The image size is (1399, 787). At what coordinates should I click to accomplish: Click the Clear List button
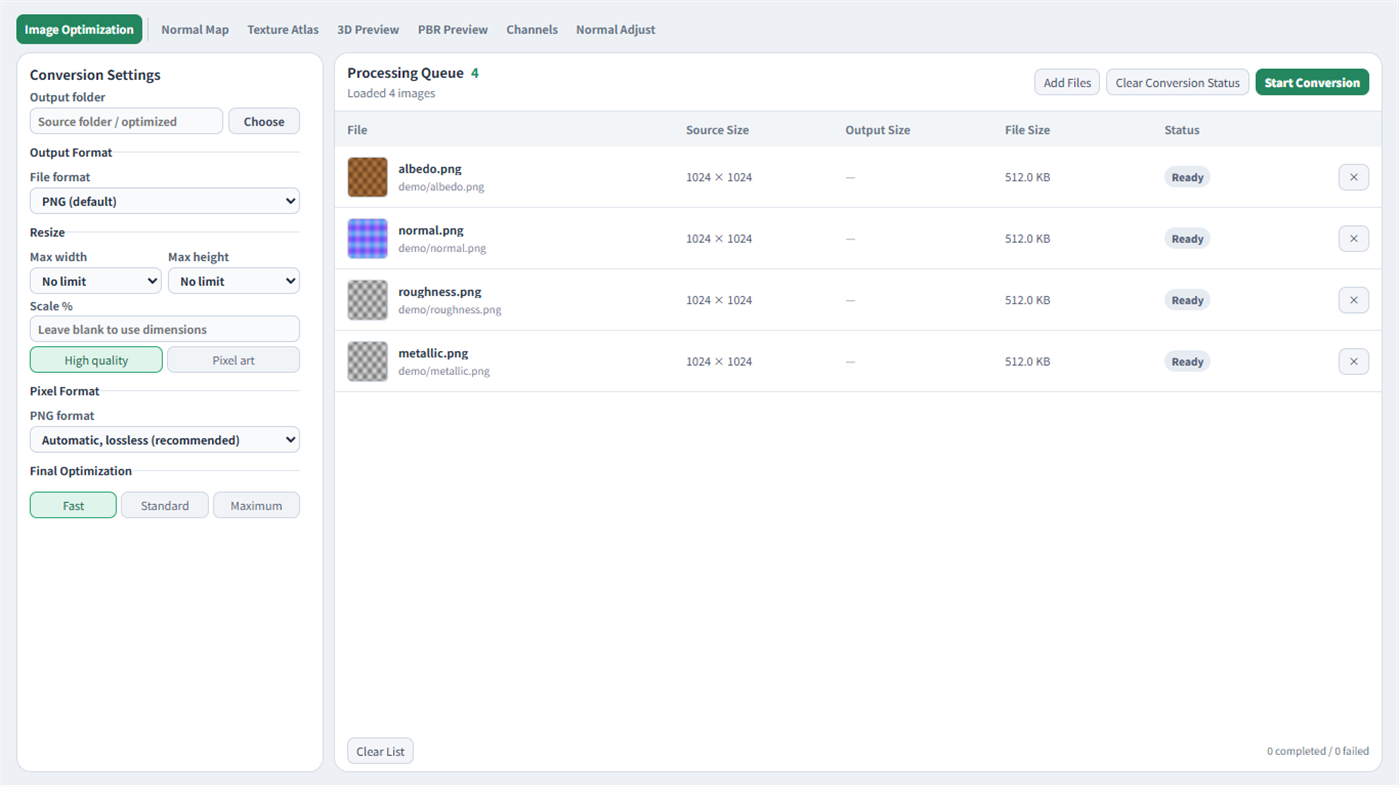point(380,751)
